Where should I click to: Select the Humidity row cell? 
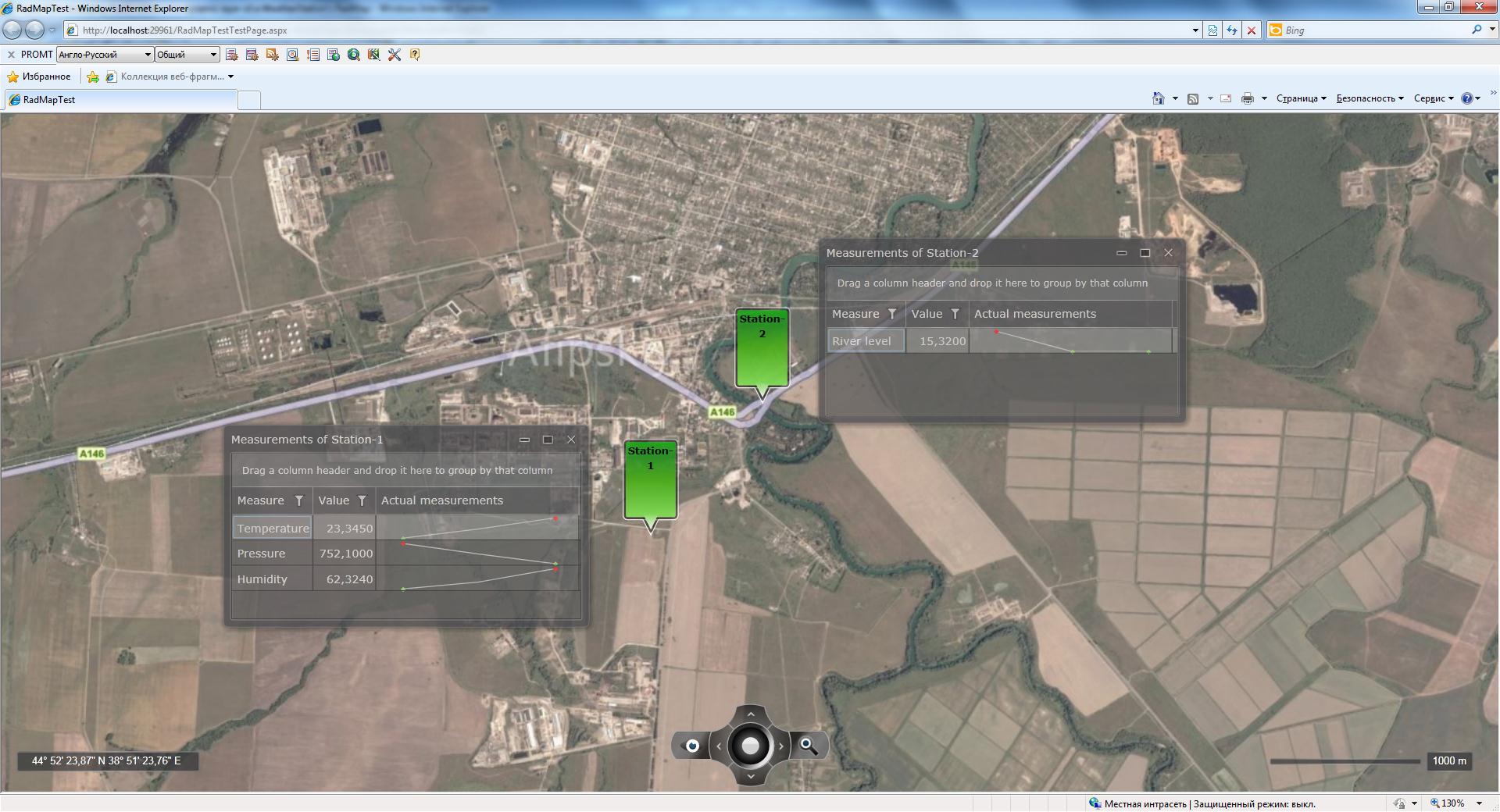click(273, 579)
